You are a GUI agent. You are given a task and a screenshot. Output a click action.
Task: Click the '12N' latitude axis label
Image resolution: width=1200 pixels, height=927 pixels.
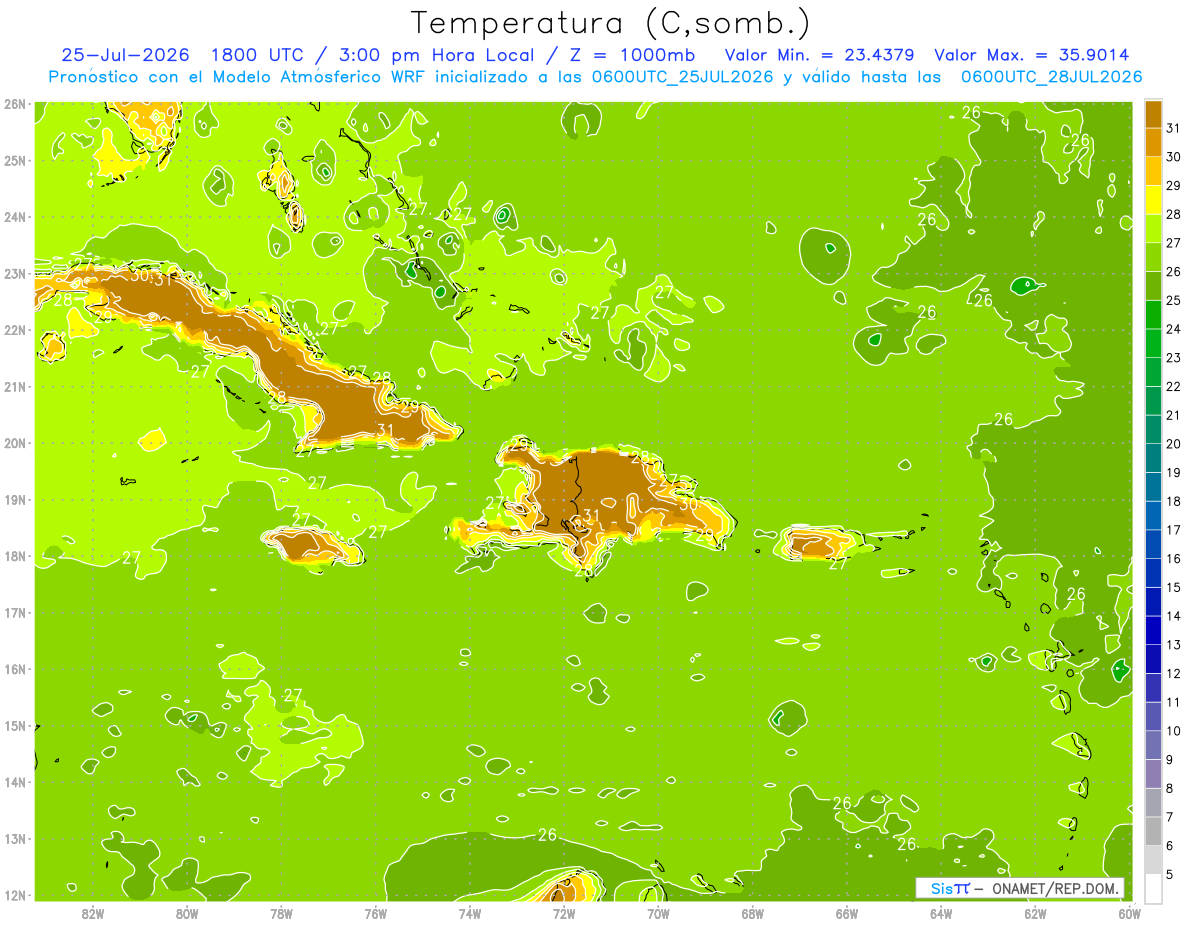click(x=14, y=895)
